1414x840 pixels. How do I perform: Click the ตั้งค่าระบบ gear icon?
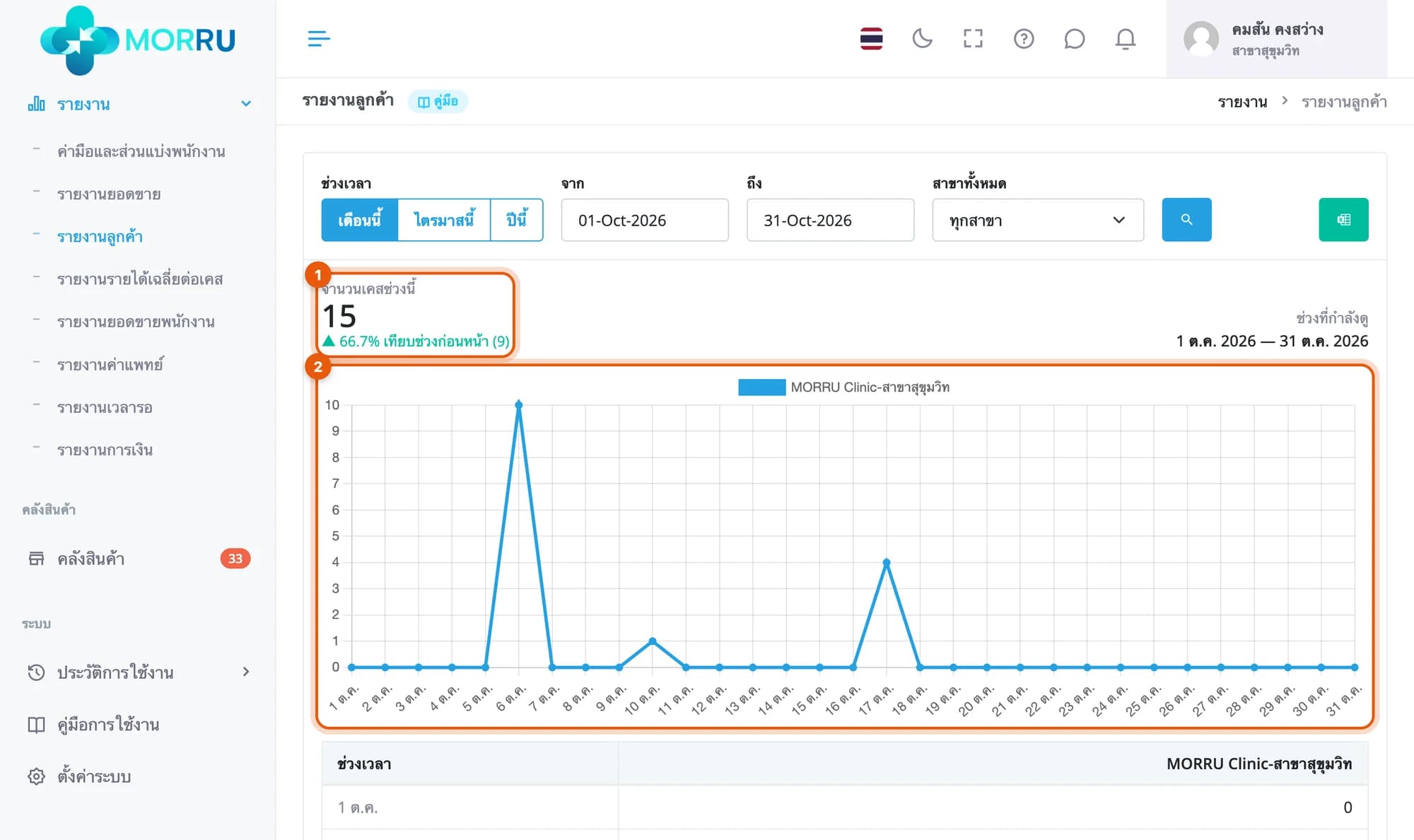click(36, 776)
